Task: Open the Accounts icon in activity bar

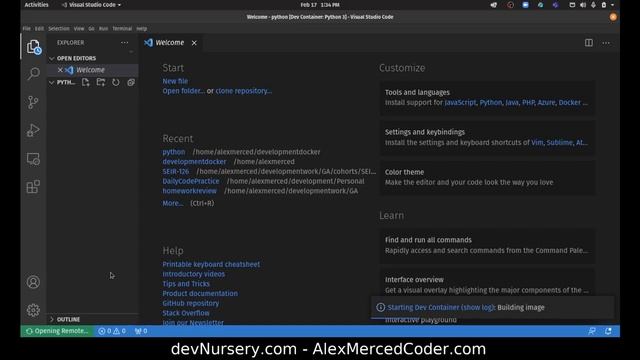Action: point(33,282)
